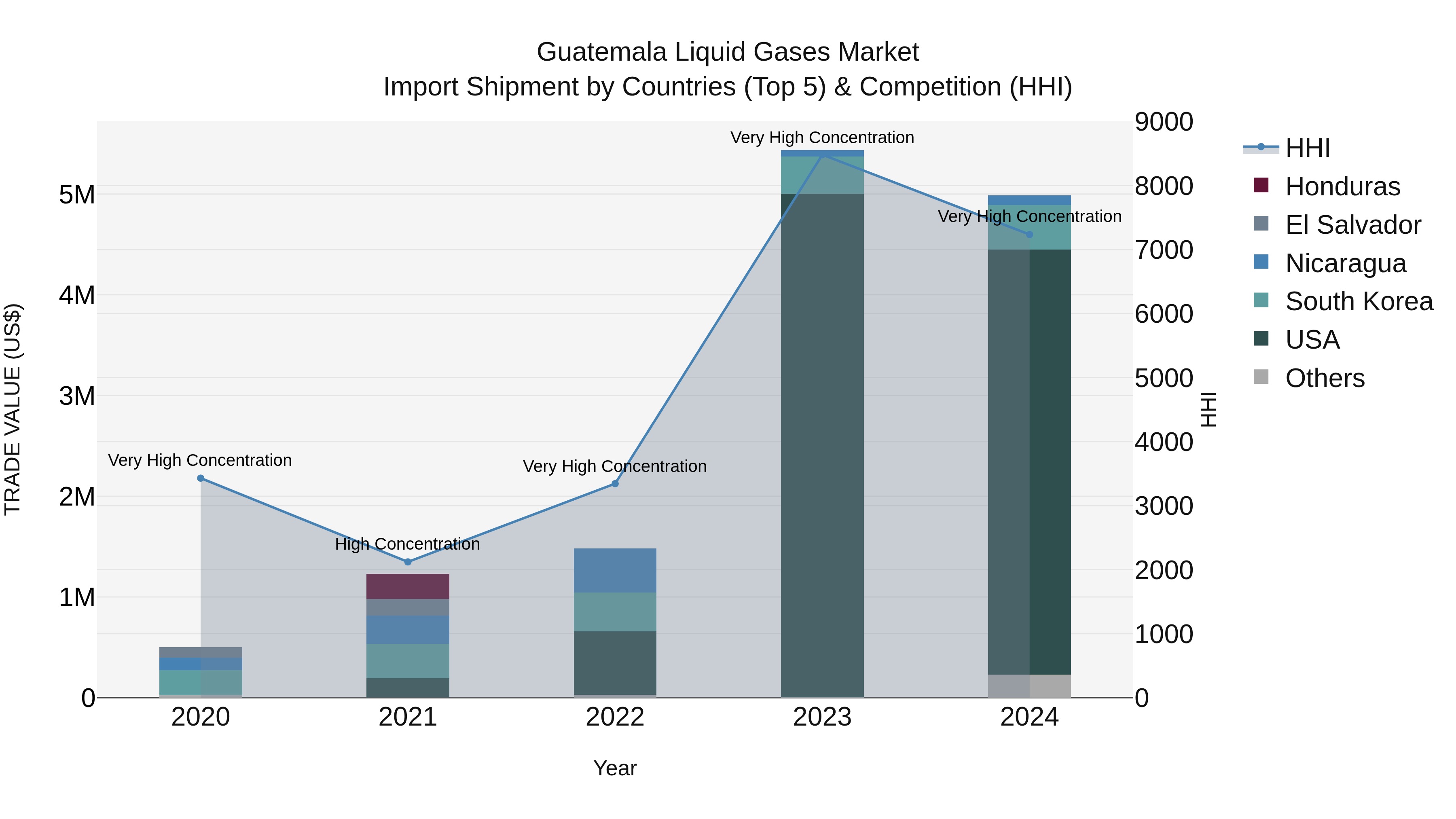
Task: Click the 4000 right axis tick label
Action: [1164, 442]
